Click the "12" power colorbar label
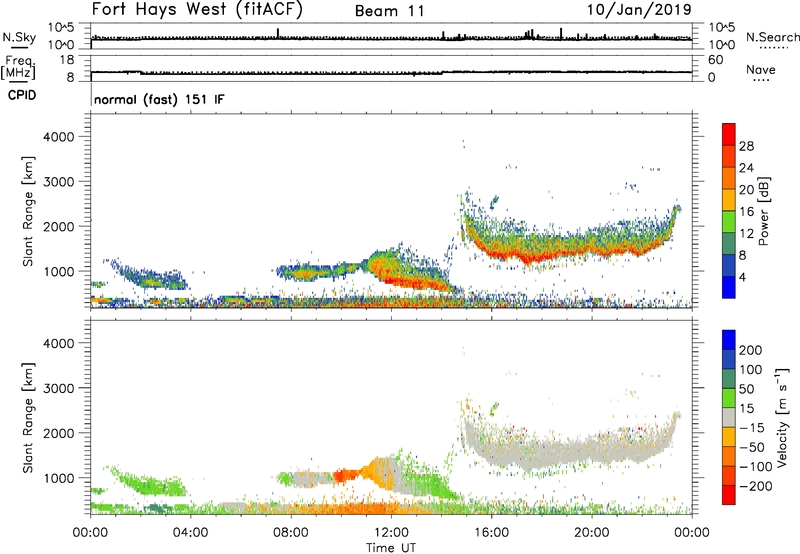Image resolution: width=800 pixels, height=554 pixels. click(x=746, y=234)
